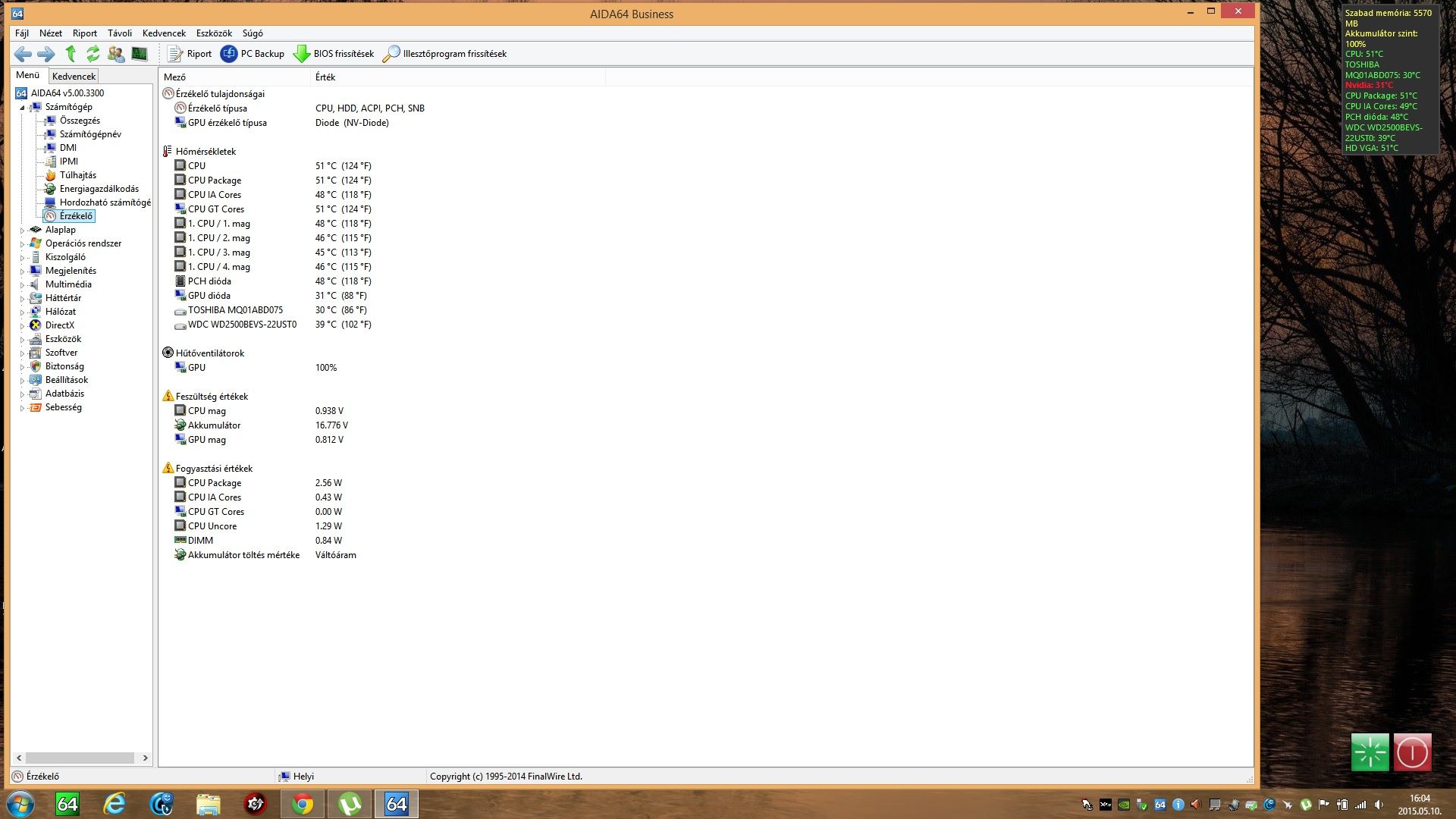Click the tray volume speaker icon
The height and width of the screenshot is (819, 1456).
click(x=1379, y=805)
